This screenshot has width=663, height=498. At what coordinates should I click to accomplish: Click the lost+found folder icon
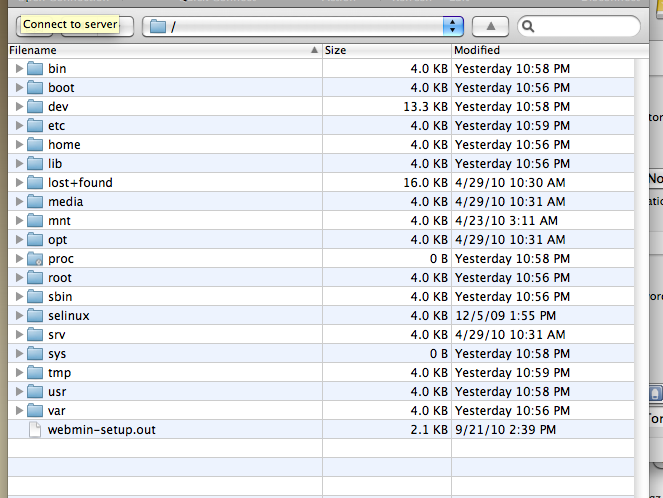36,183
